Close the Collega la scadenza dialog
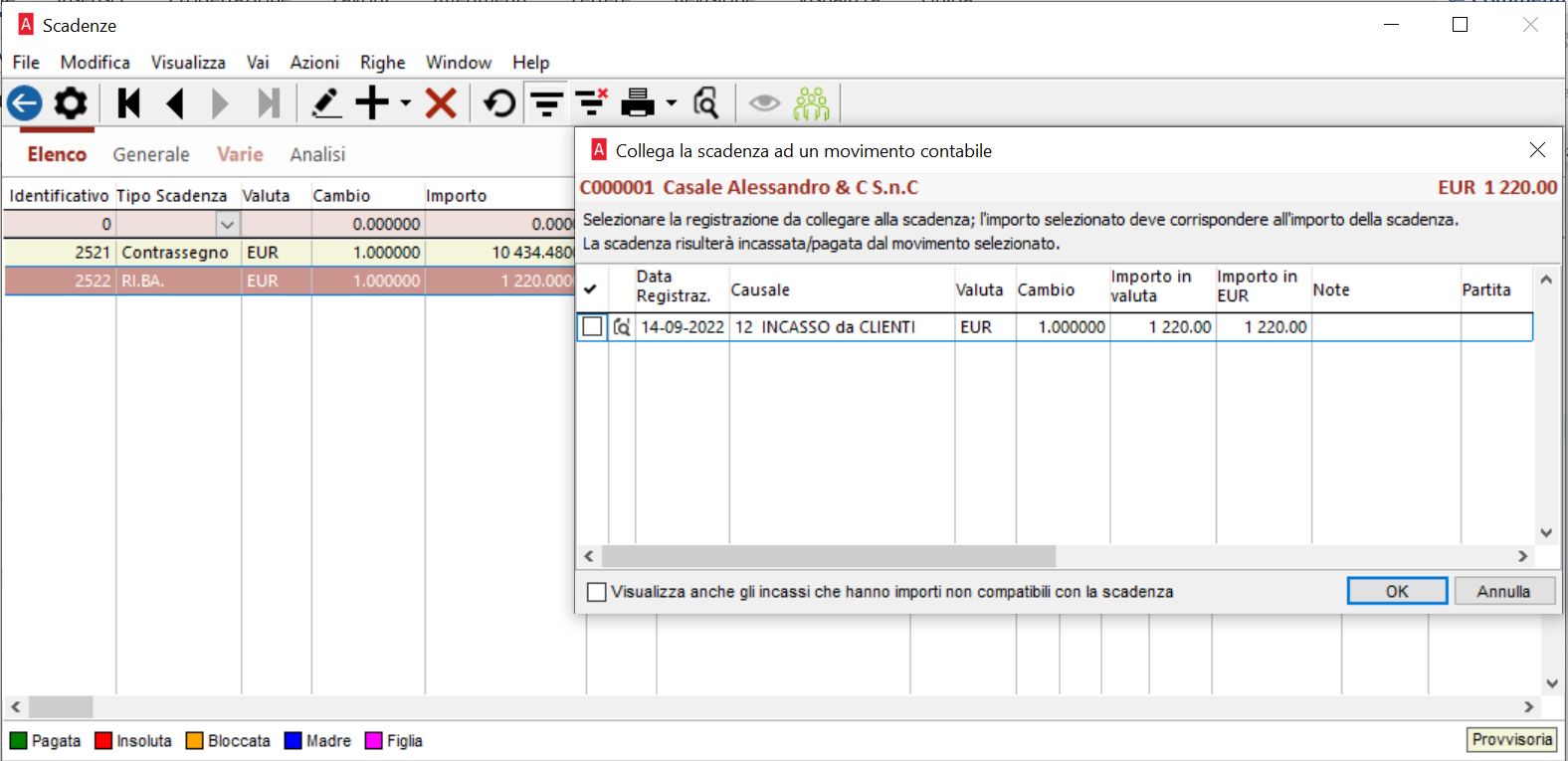 click(1537, 150)
